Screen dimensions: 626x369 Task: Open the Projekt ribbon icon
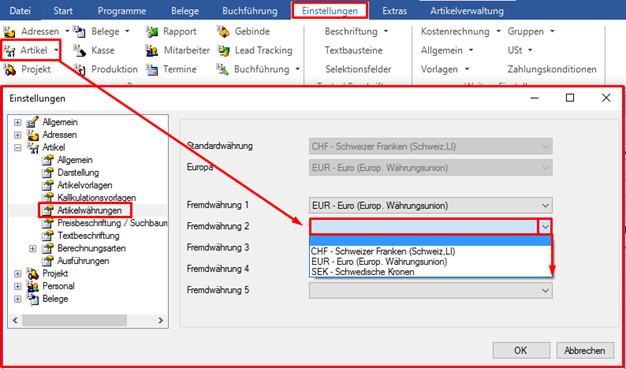[x=9, y=69]
